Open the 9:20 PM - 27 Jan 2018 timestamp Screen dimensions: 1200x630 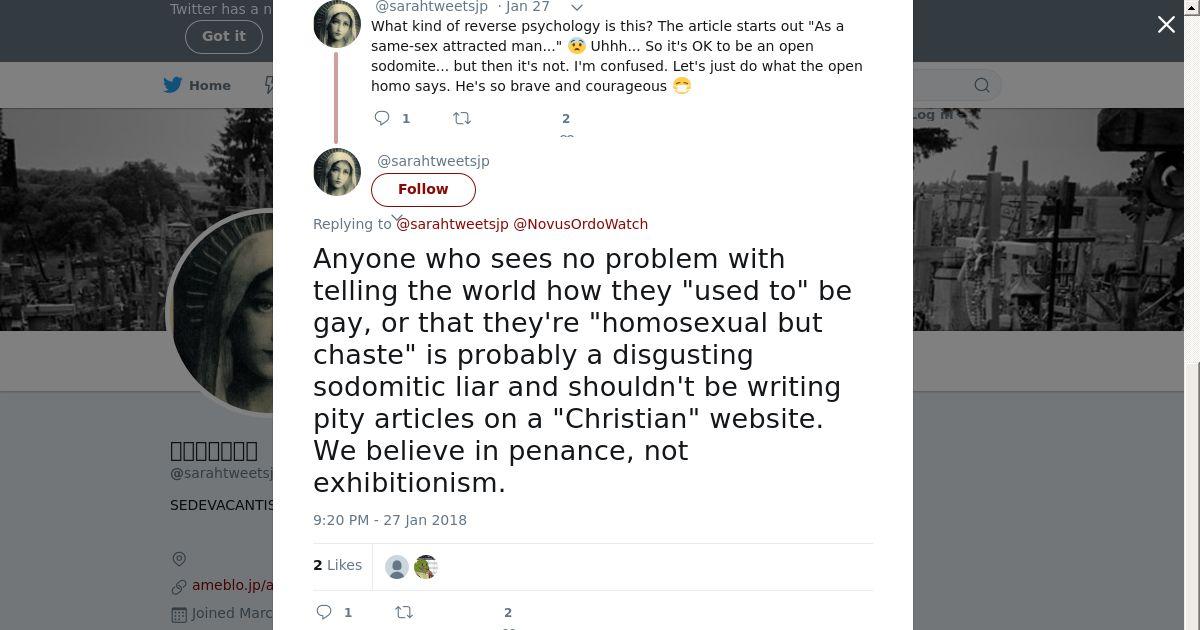390,520
